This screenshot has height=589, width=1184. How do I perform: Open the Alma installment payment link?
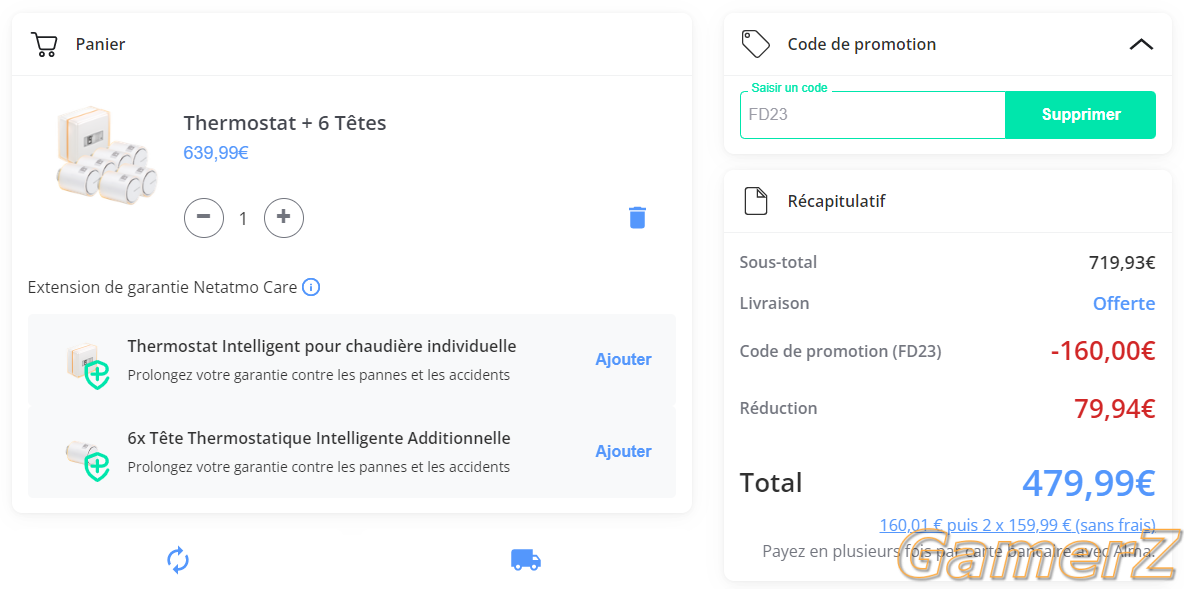1017,525
